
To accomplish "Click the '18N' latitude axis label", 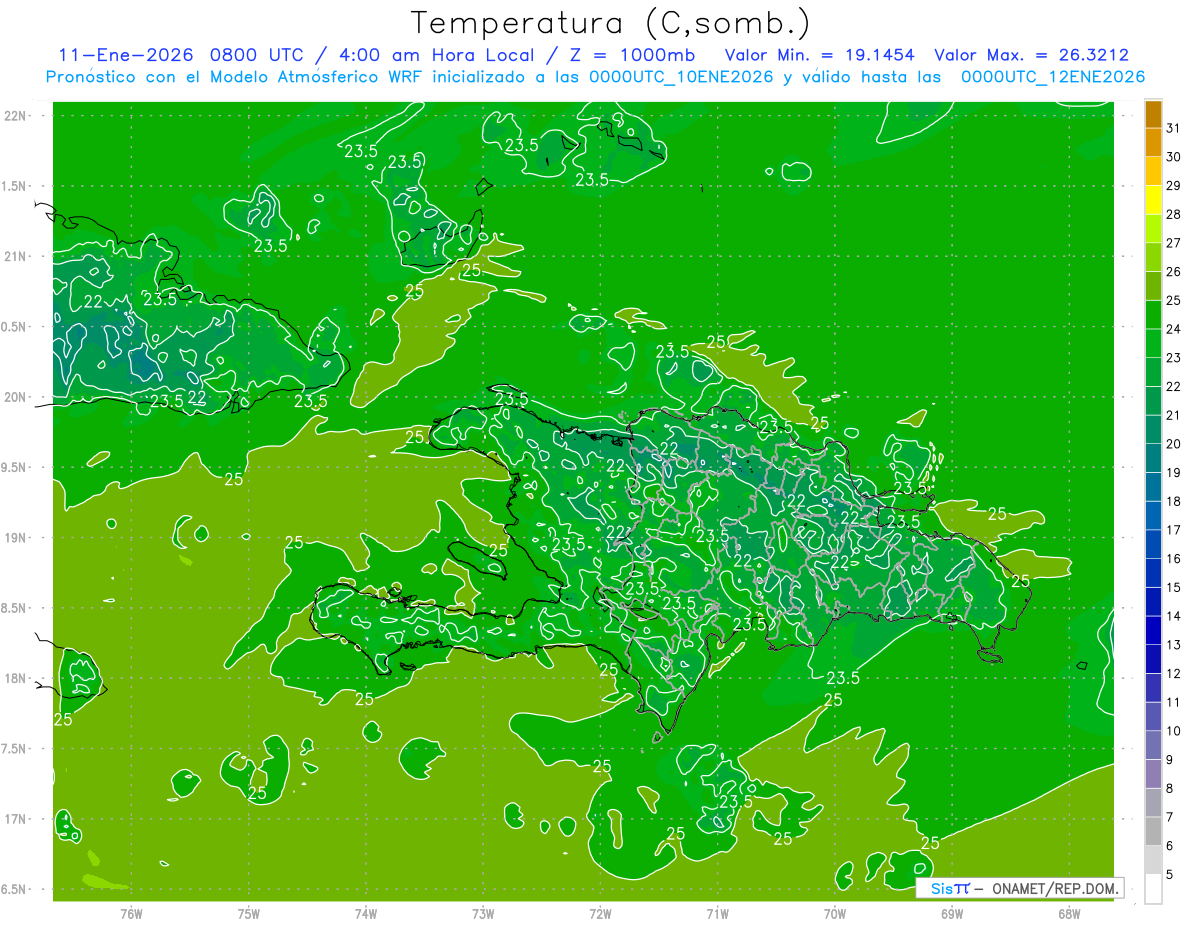I will 16,678.
